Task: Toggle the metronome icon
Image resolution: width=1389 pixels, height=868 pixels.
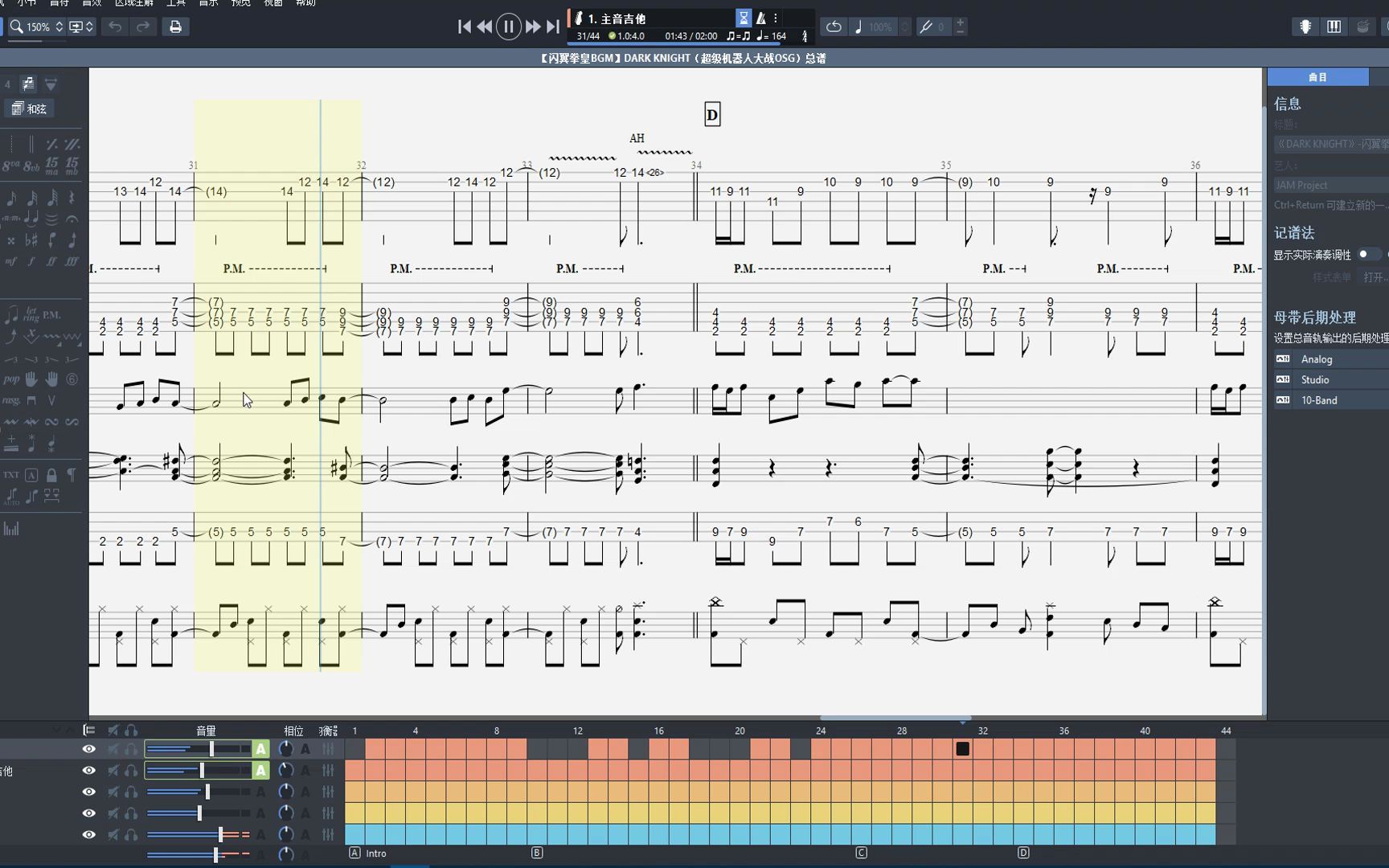Action: click(x=761, y=18)
